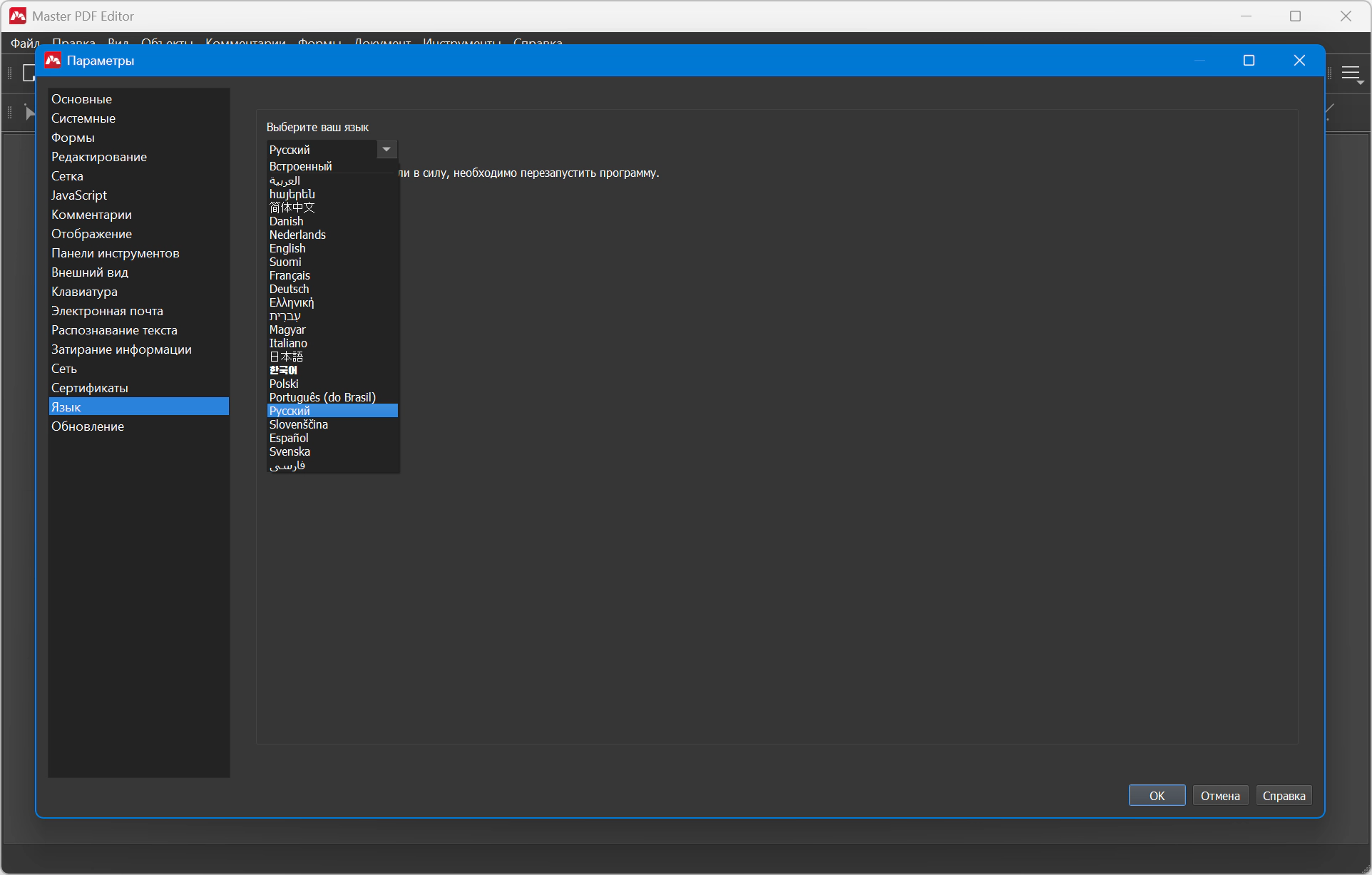Choose Danish from the language list

(x=332, y=221)
